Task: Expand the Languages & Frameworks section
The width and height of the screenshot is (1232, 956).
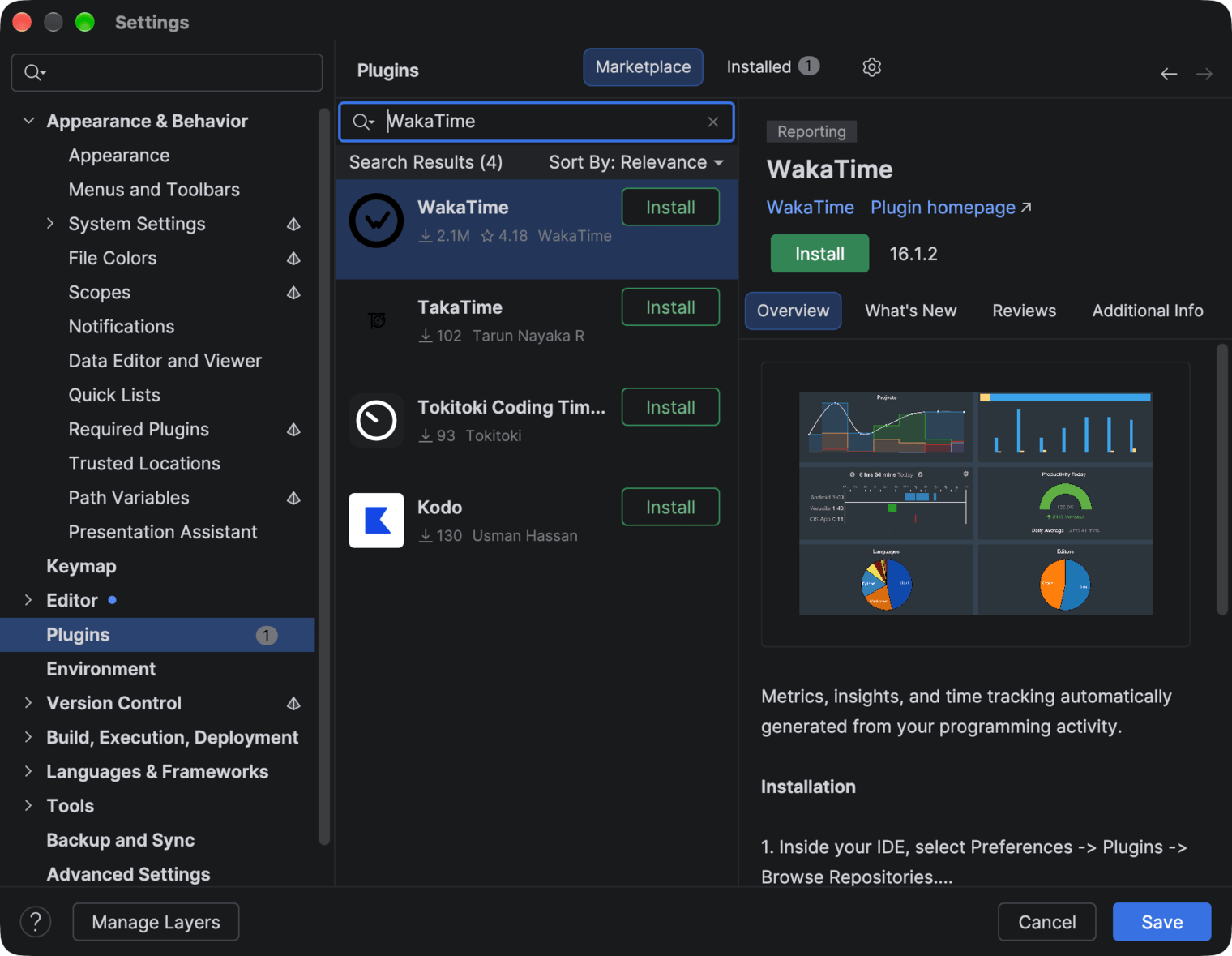Action: click(x=28, y=771)
